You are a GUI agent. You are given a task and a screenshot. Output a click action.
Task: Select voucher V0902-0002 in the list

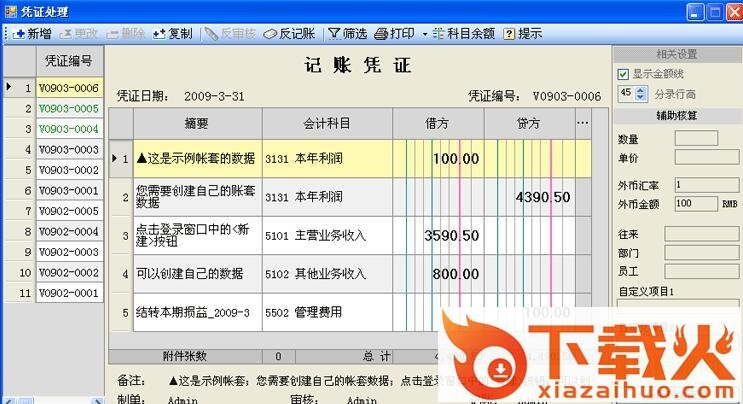[69, 273]
